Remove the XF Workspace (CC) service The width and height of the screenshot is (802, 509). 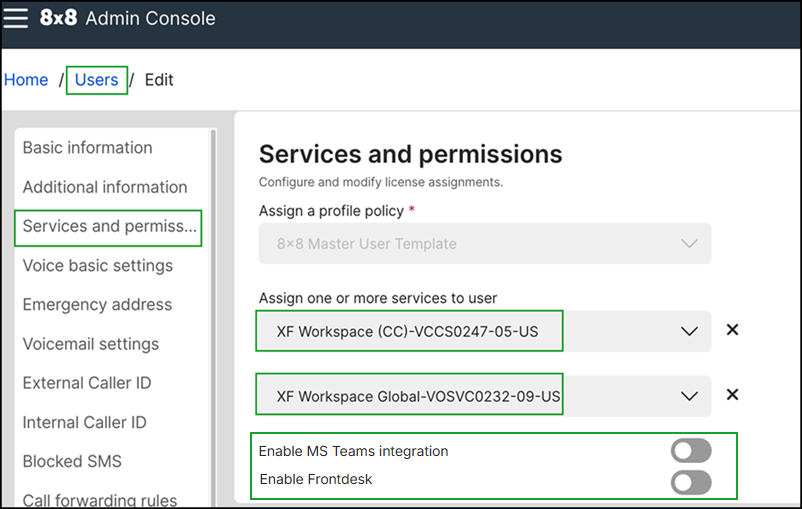coord(732,330)
